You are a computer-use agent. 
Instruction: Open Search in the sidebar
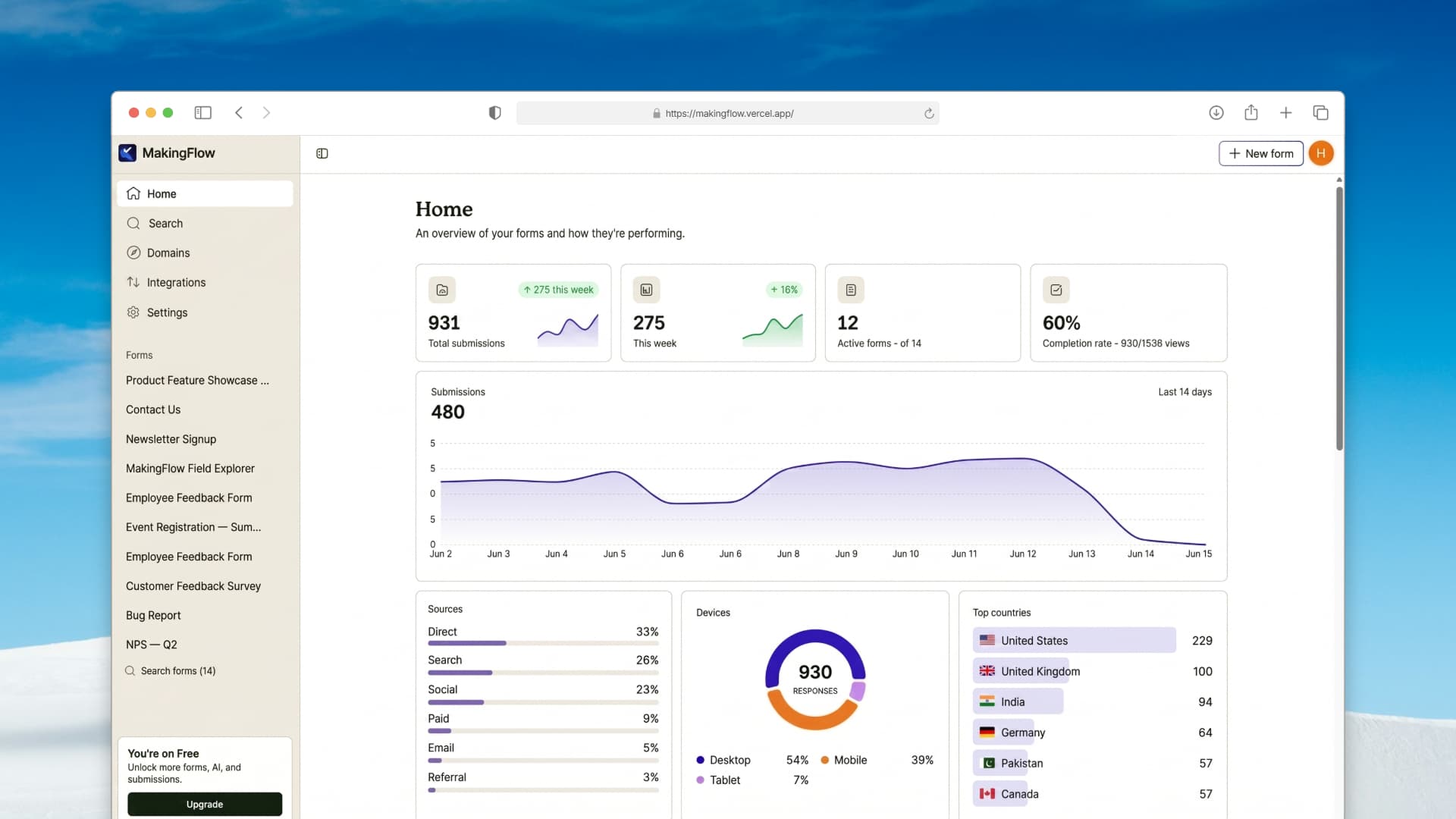click(x=205, y=223)
